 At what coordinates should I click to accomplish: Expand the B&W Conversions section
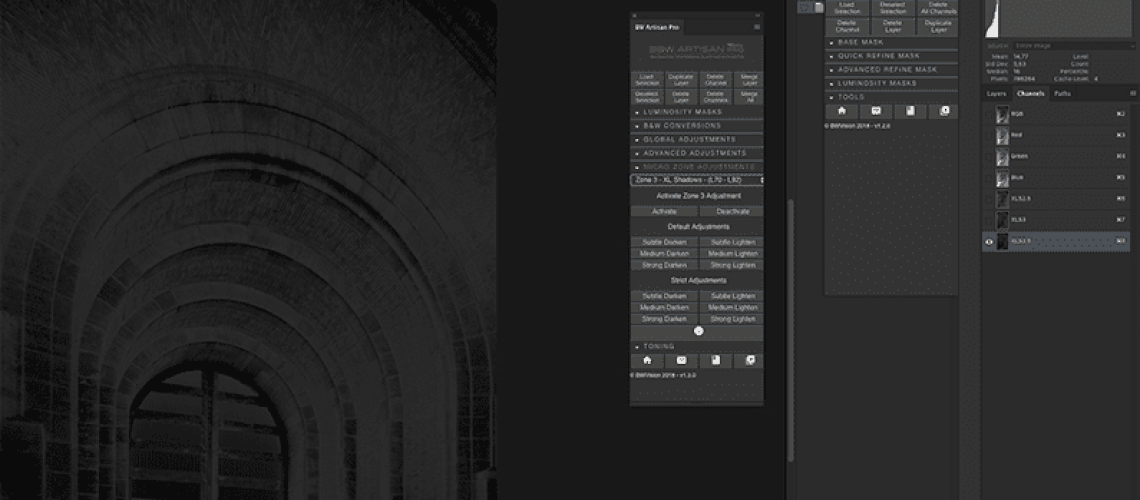pyautogui.click(x=697, y=126)
